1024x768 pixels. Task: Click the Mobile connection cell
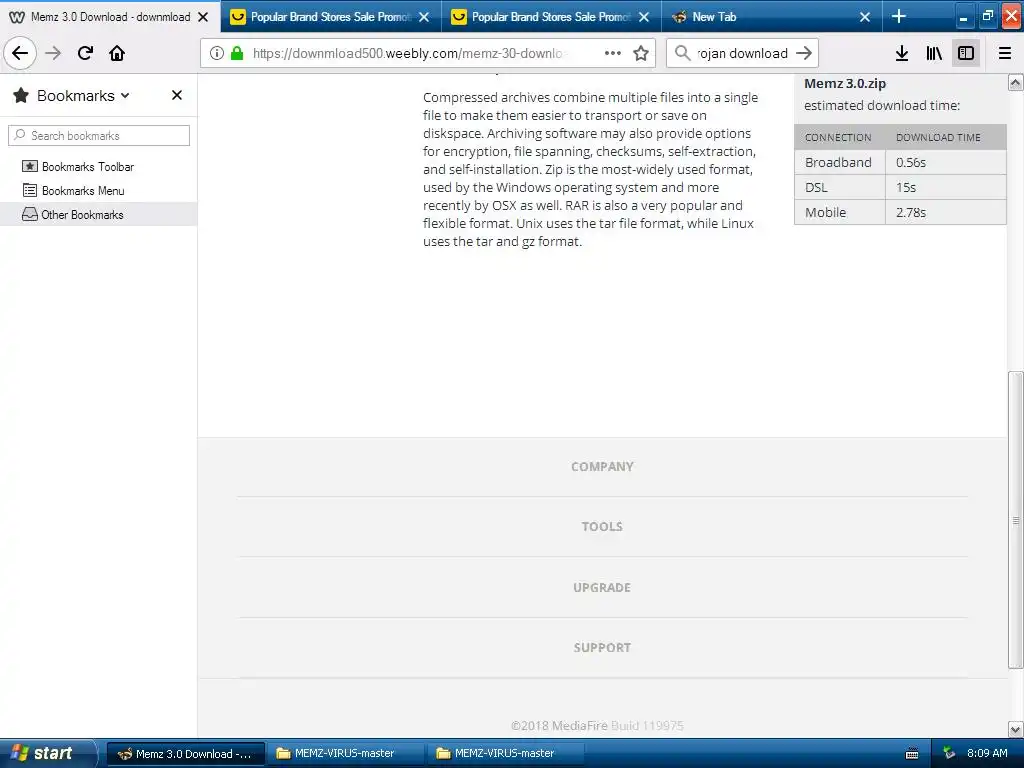click(839, 212)
